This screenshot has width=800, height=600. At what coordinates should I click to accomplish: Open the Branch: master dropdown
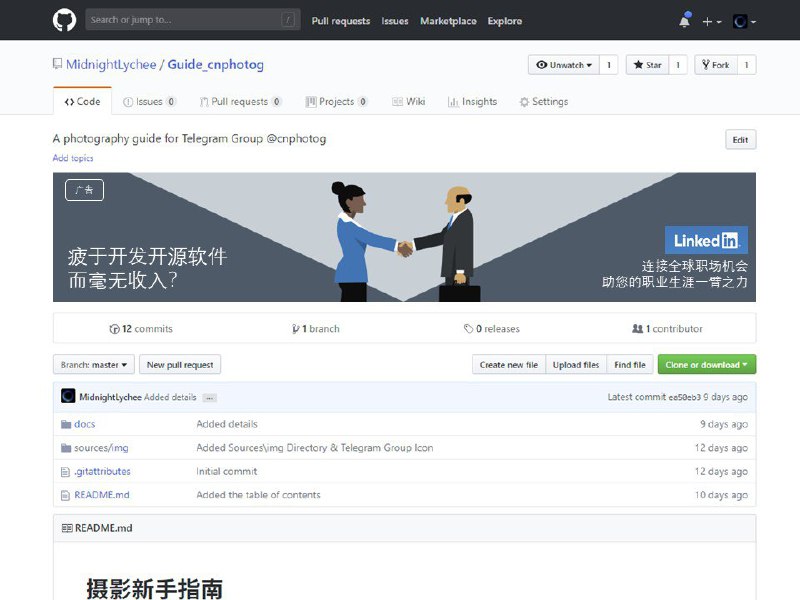(x=94, y=365)
